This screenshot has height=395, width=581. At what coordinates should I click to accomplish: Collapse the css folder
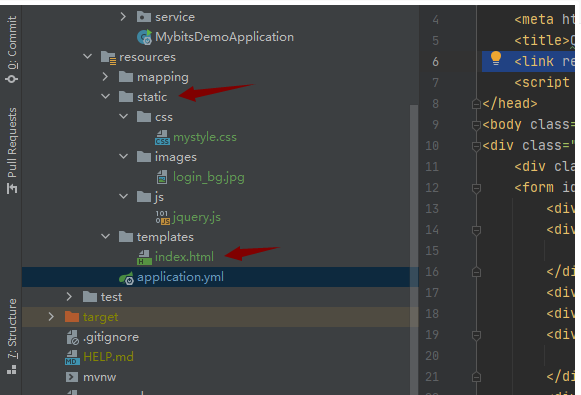(x=123, y=117)
